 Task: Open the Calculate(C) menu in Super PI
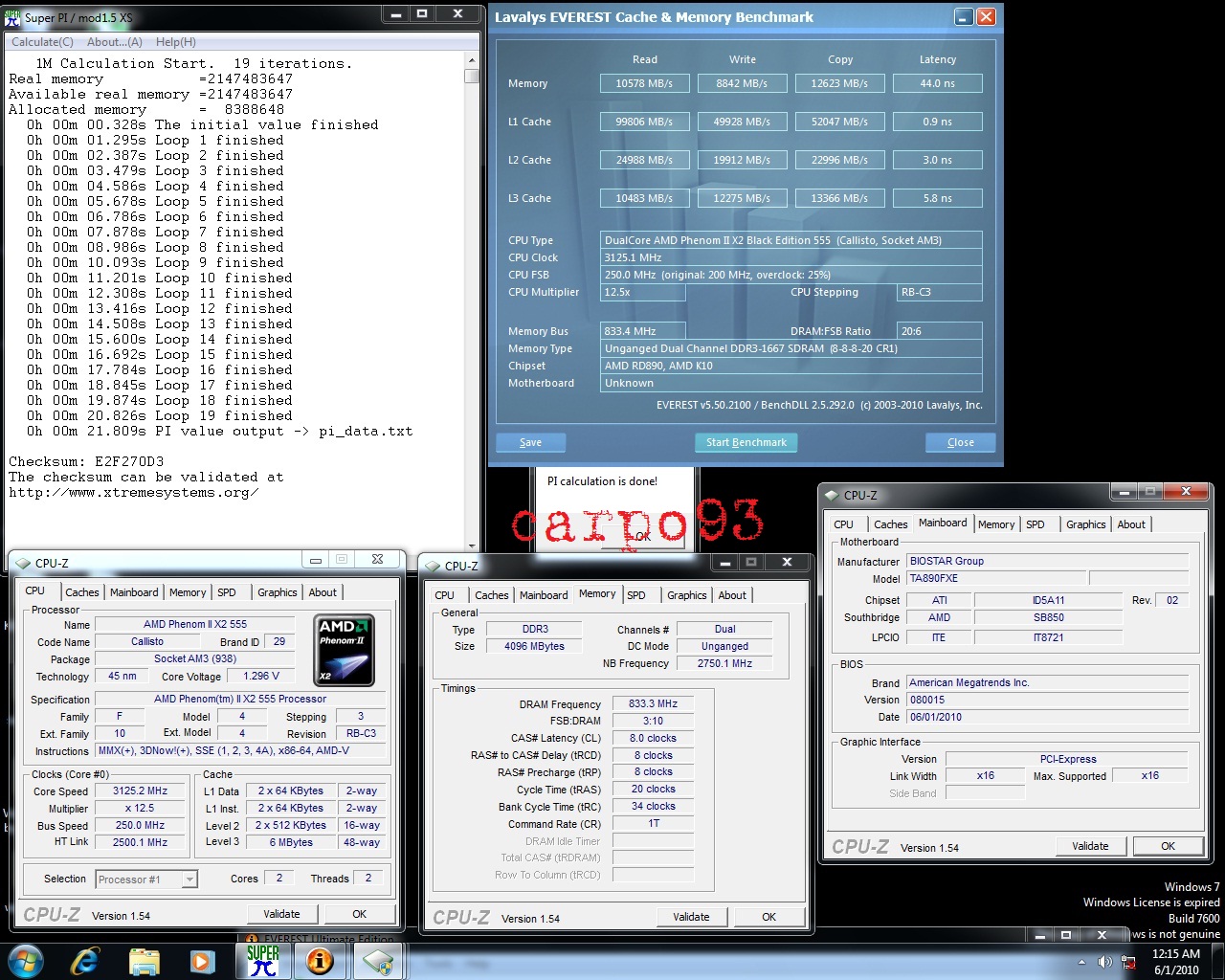[x=42, y=41]
